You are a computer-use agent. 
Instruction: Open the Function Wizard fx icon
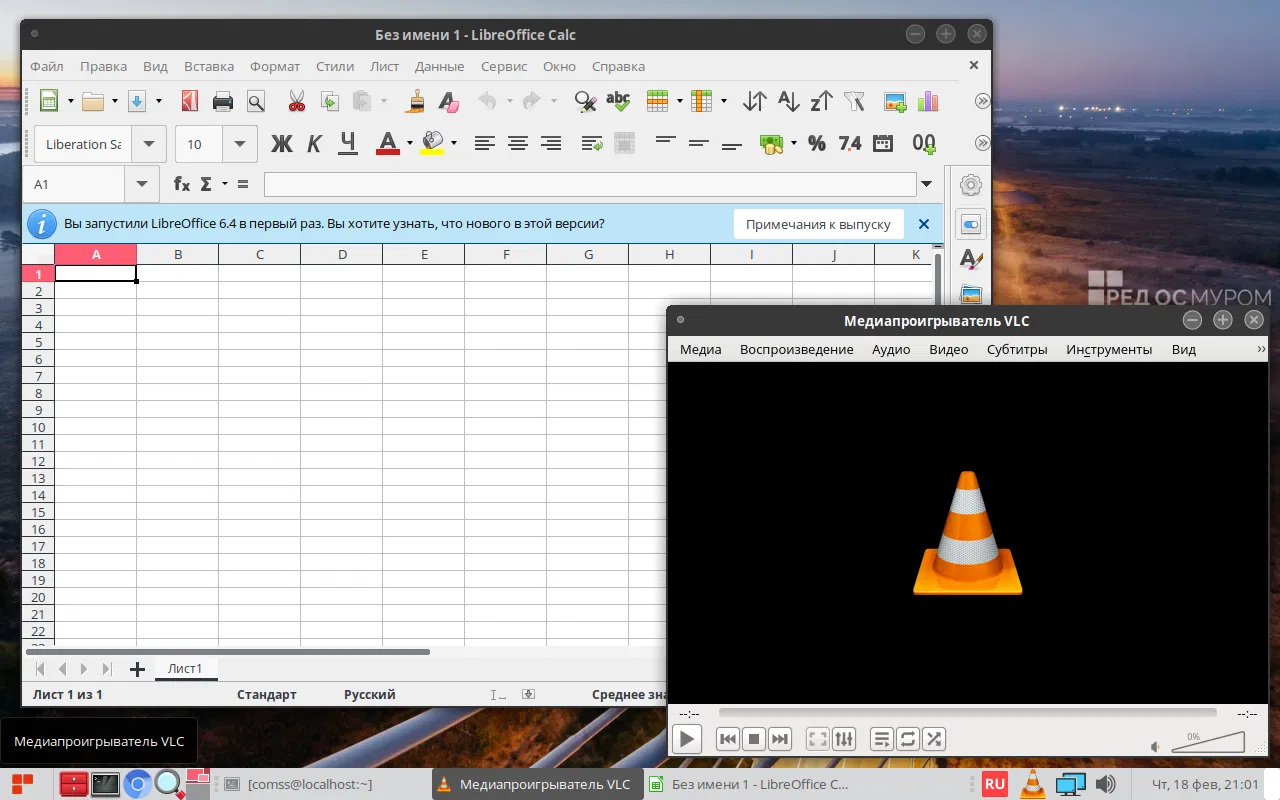tap(182, 184)
